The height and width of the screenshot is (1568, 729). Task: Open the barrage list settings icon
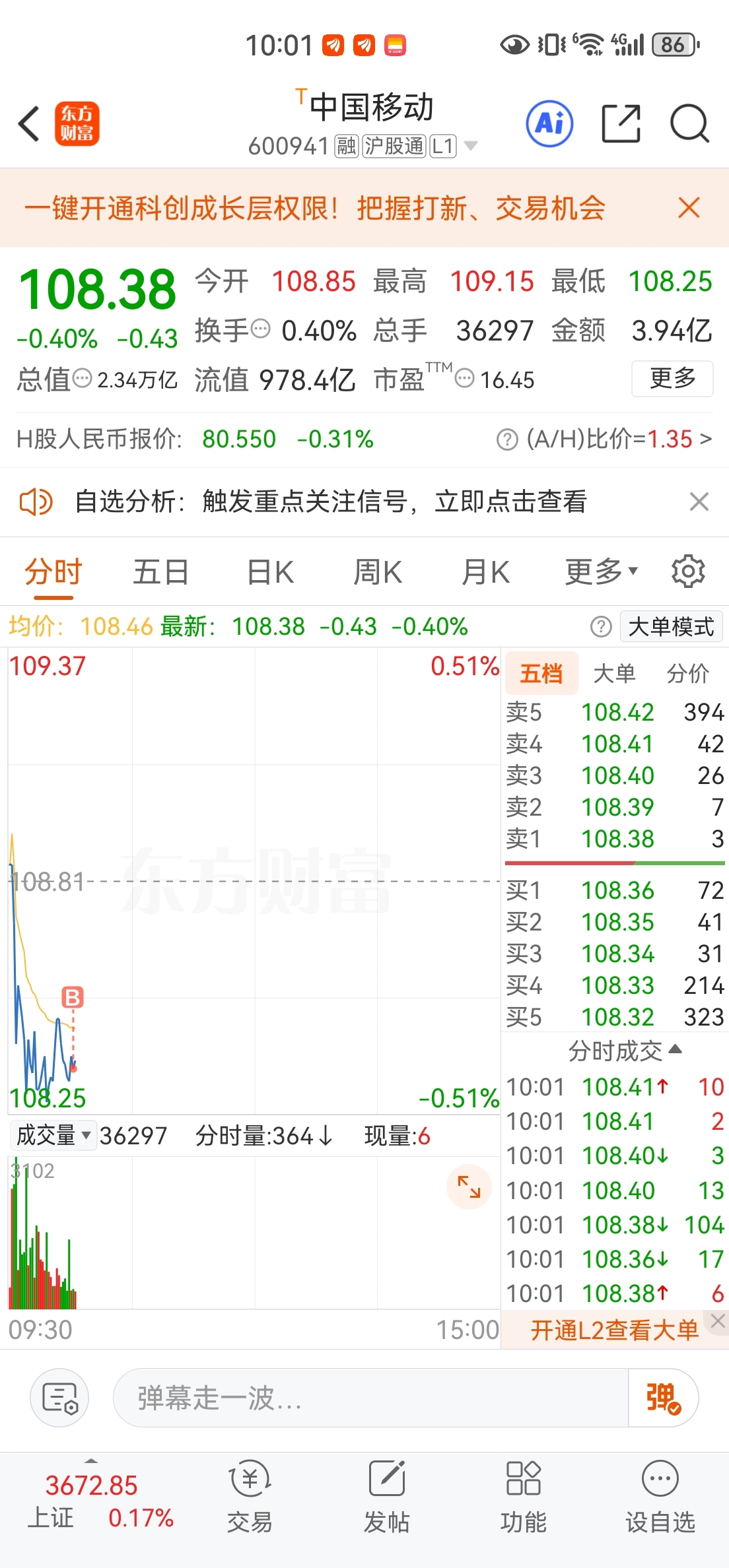coord(59,1398)
